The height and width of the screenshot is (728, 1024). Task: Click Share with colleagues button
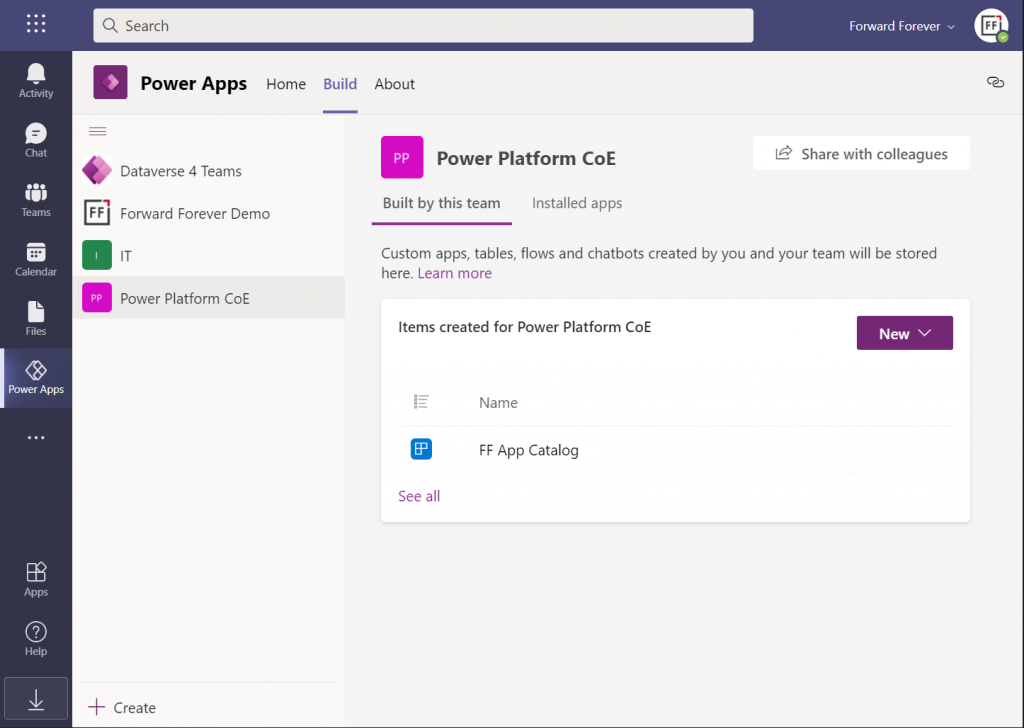coord(861,153)
